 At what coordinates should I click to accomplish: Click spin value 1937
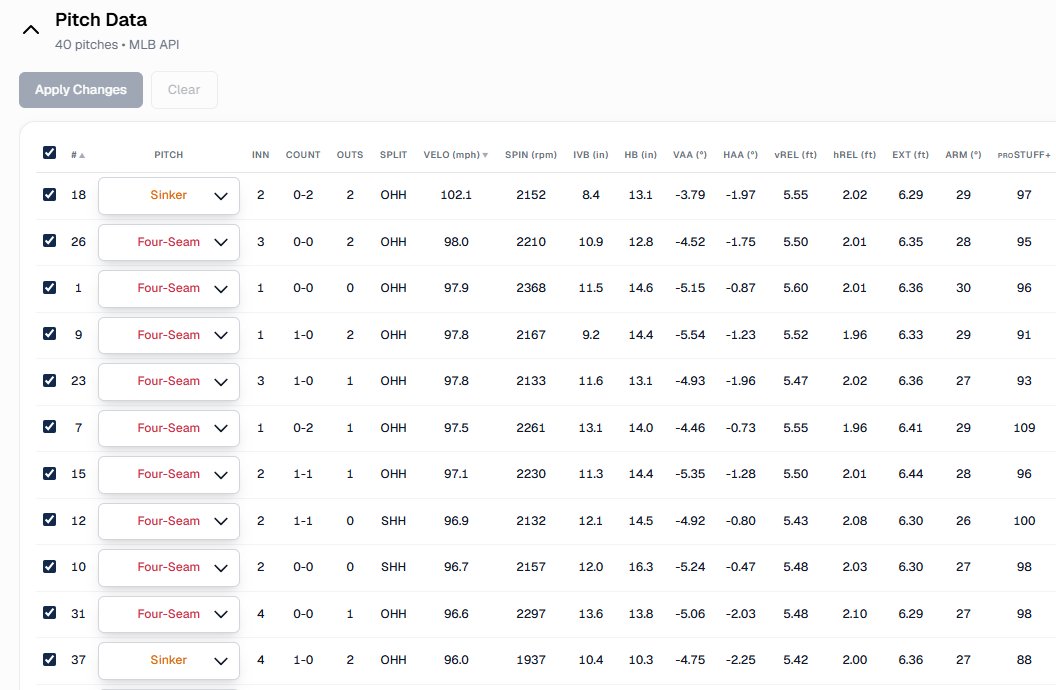pyautogui.click(x=531, y=660)
